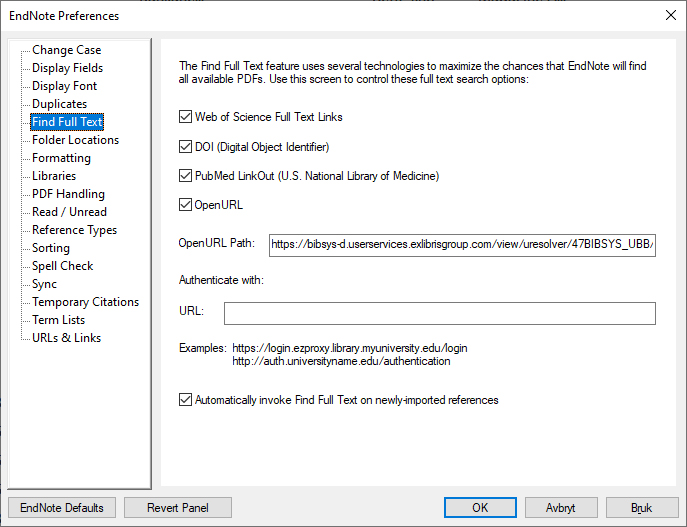Click the Authenticate with label

pos(221,280)
